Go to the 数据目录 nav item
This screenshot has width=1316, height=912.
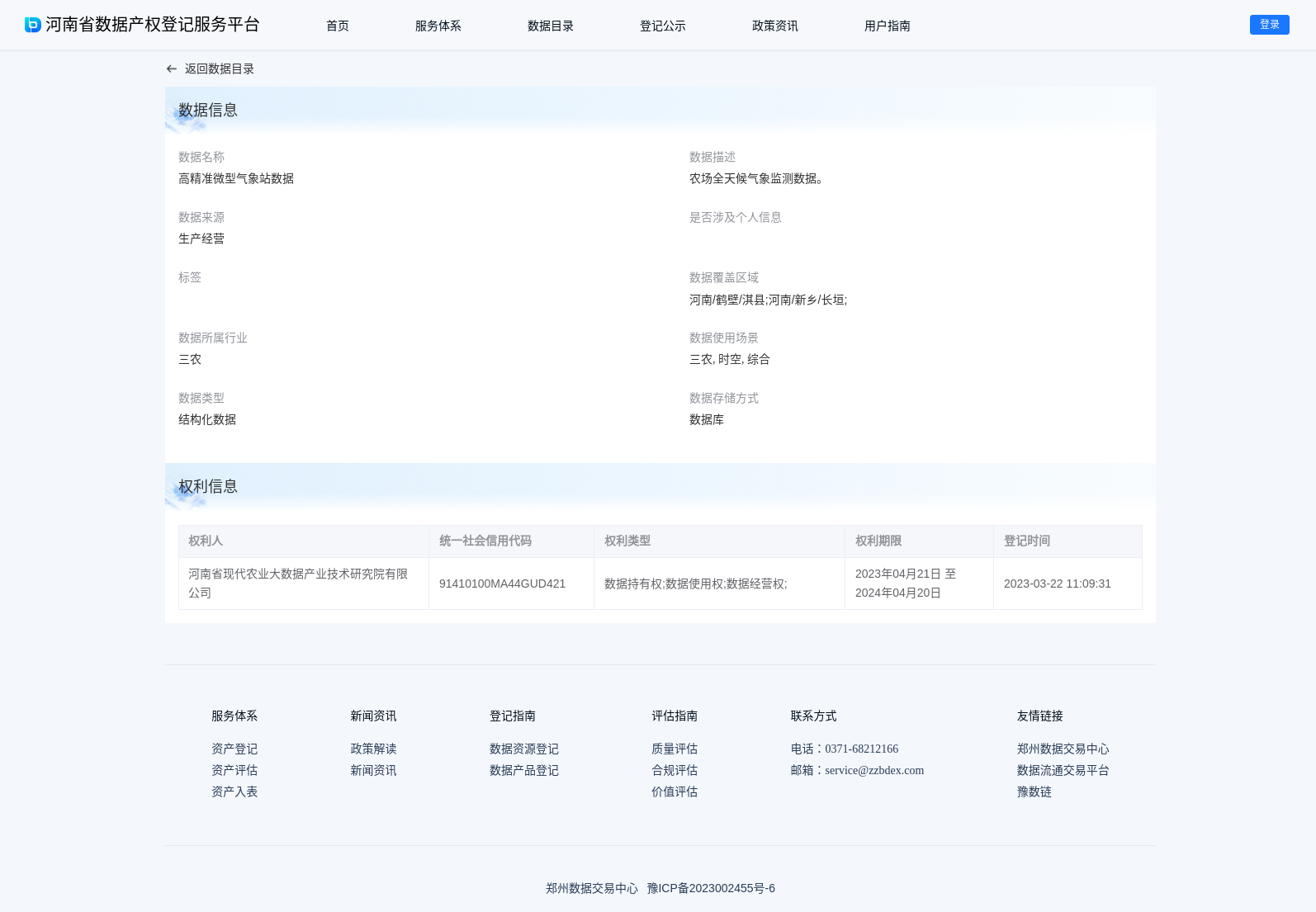coord(551,26)
